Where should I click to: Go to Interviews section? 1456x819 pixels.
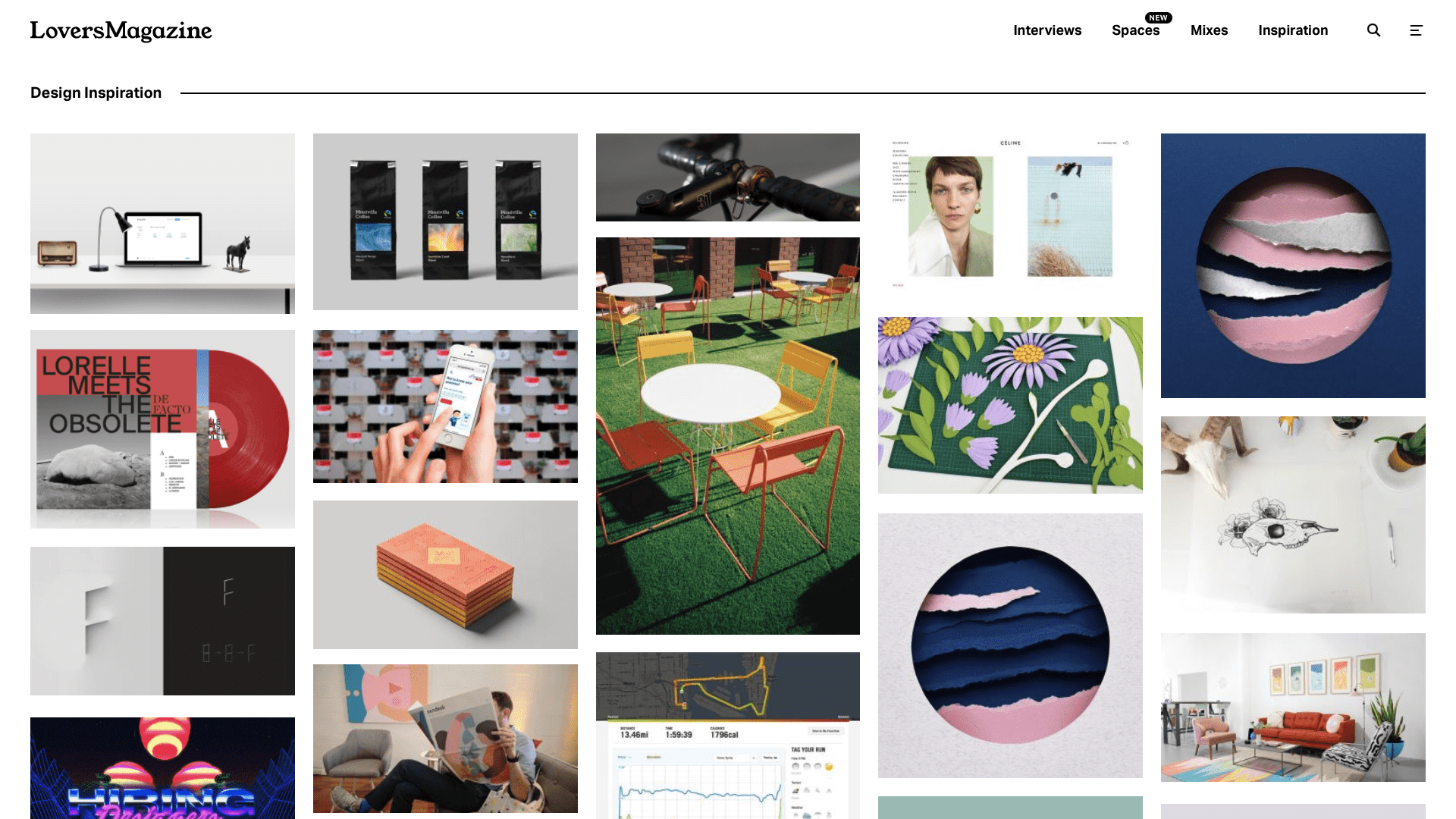click(x=1047, y=30)
